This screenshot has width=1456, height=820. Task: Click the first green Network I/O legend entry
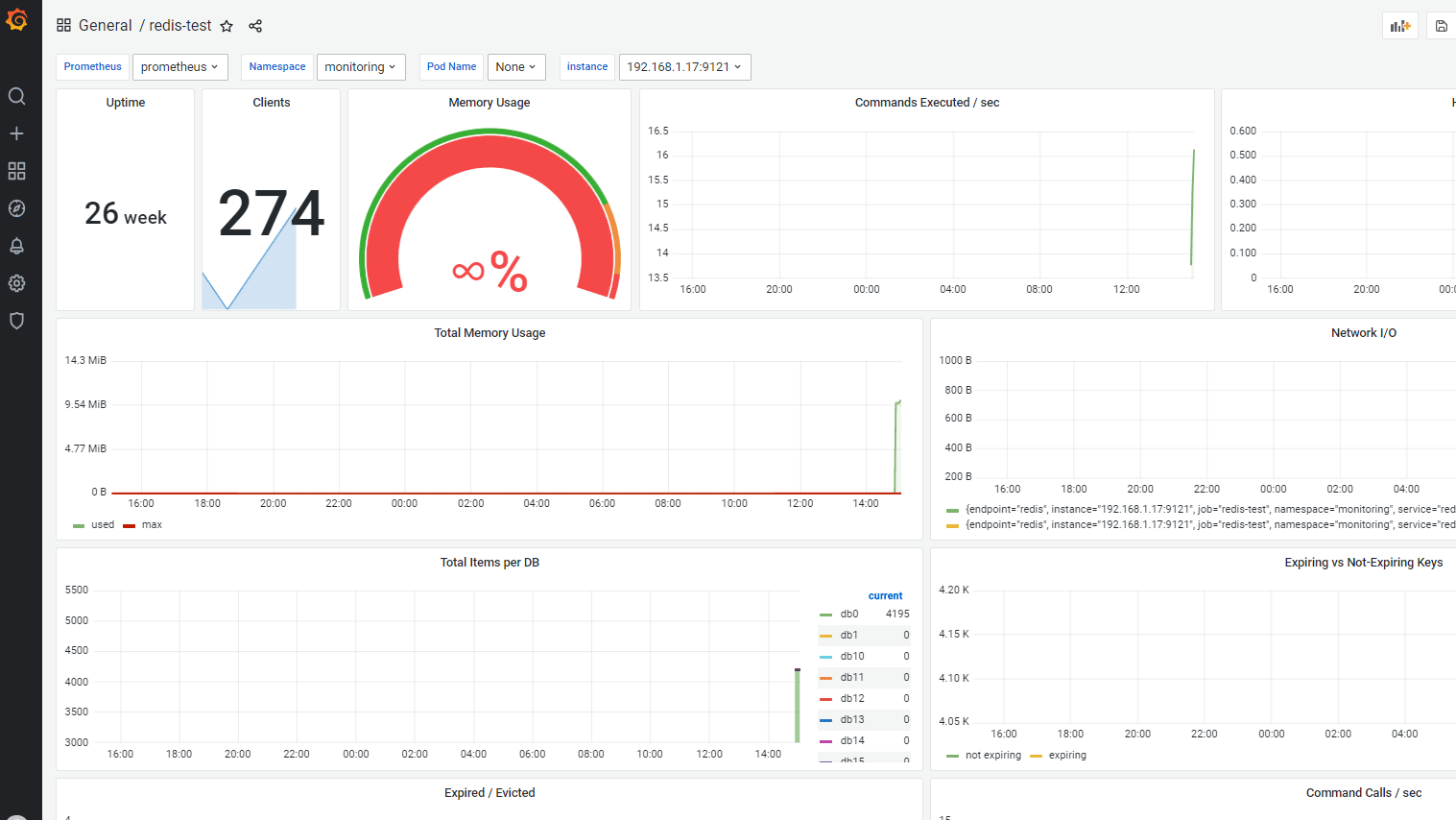tap(1209, 510)
